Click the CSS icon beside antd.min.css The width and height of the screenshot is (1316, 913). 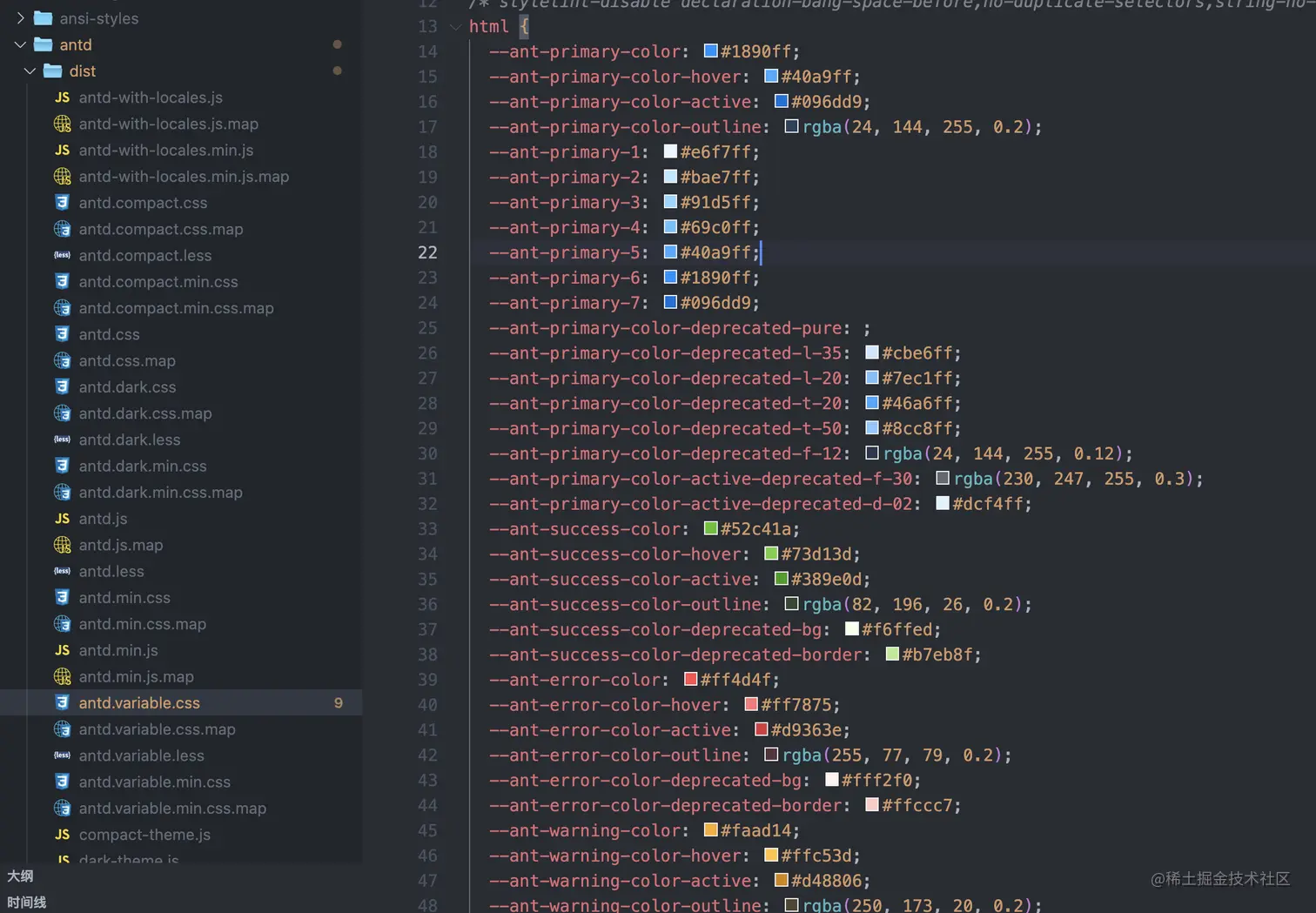62,597
